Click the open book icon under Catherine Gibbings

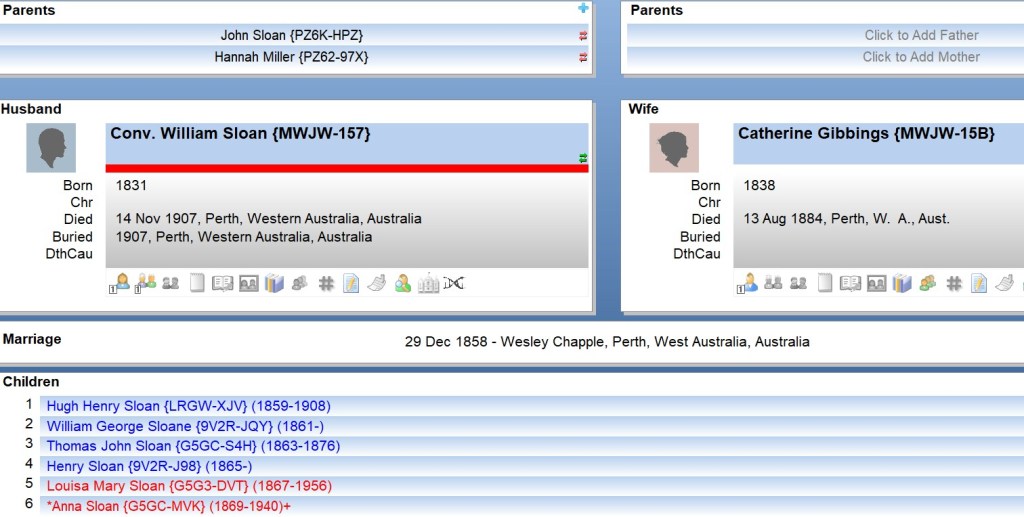pos(850,284)
